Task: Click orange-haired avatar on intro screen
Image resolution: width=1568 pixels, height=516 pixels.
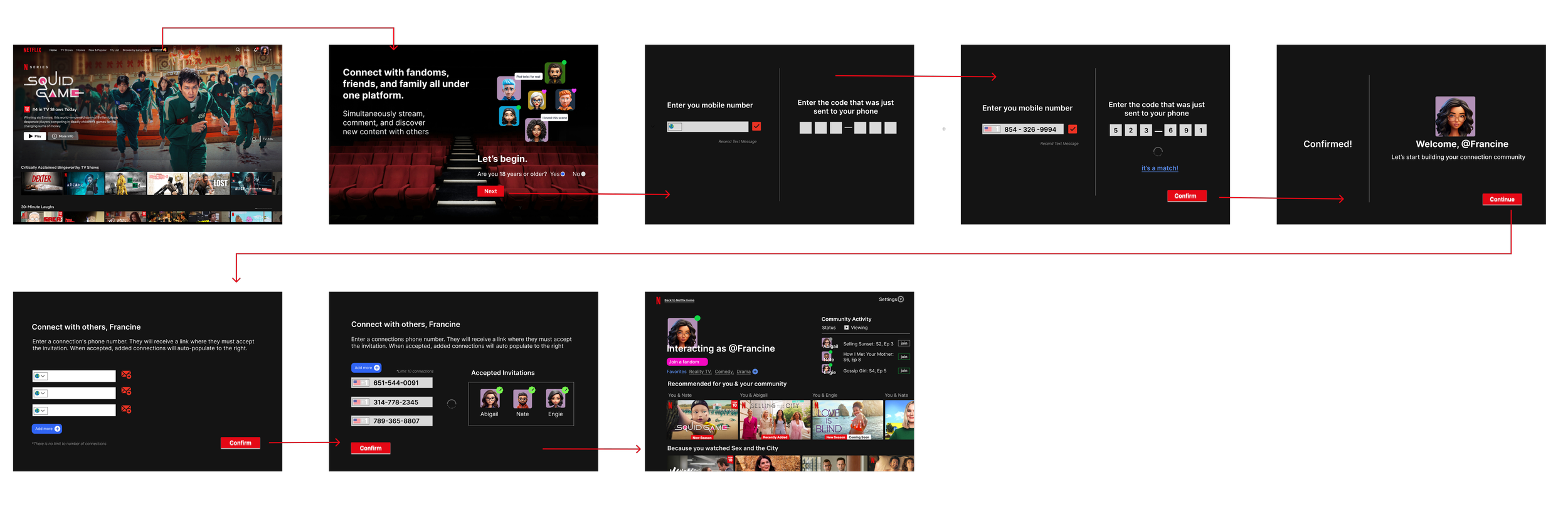Action: [x=565, y=99]
